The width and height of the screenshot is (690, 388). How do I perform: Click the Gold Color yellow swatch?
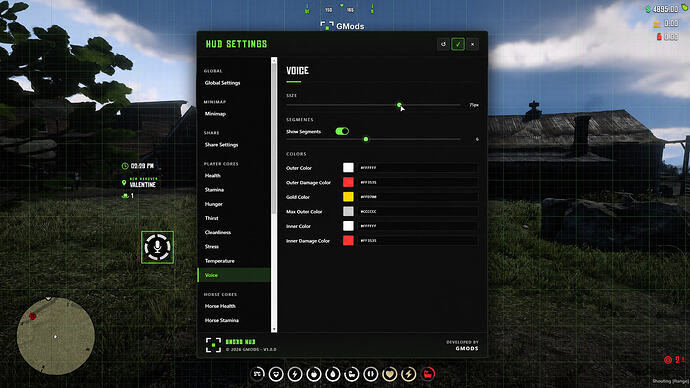348,197
